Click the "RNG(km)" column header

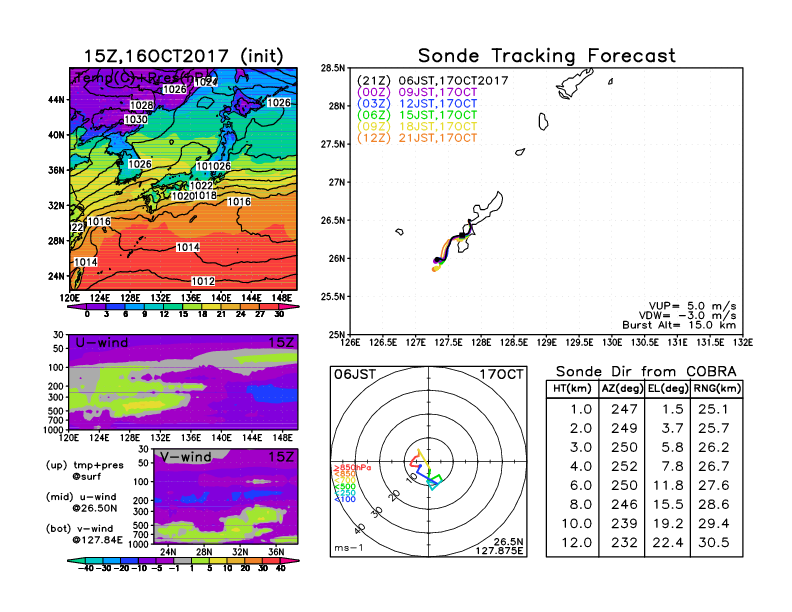(717, 389)
